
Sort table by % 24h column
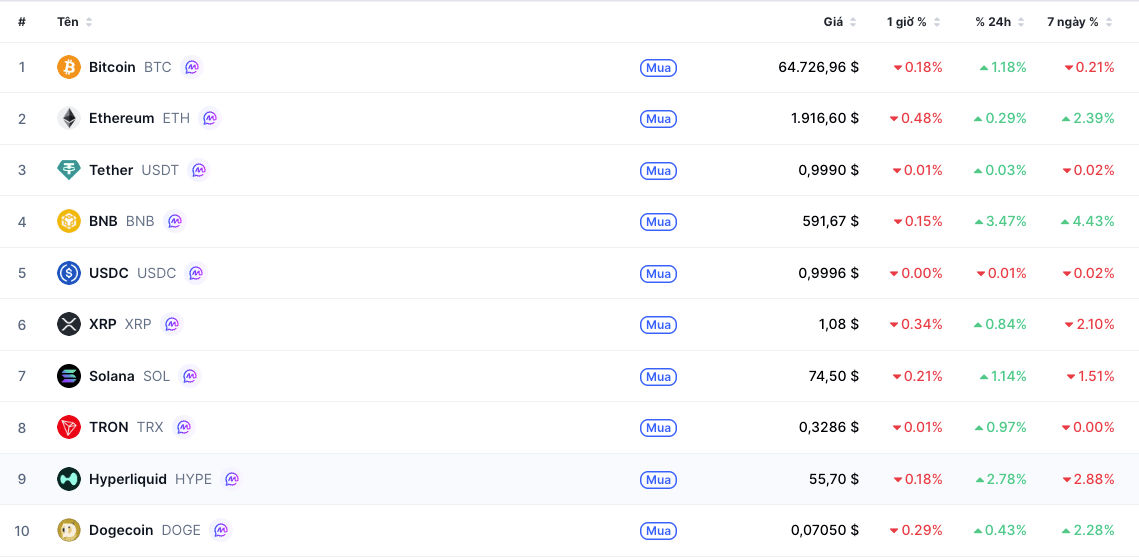click(1000, 22)
